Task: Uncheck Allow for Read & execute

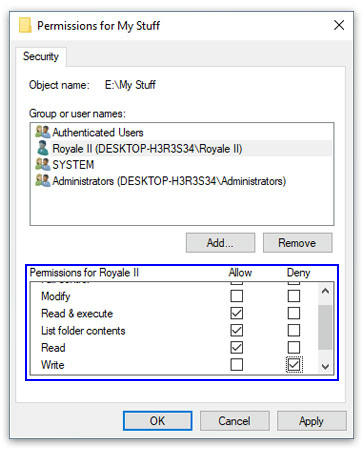Action: coord(237,313)
